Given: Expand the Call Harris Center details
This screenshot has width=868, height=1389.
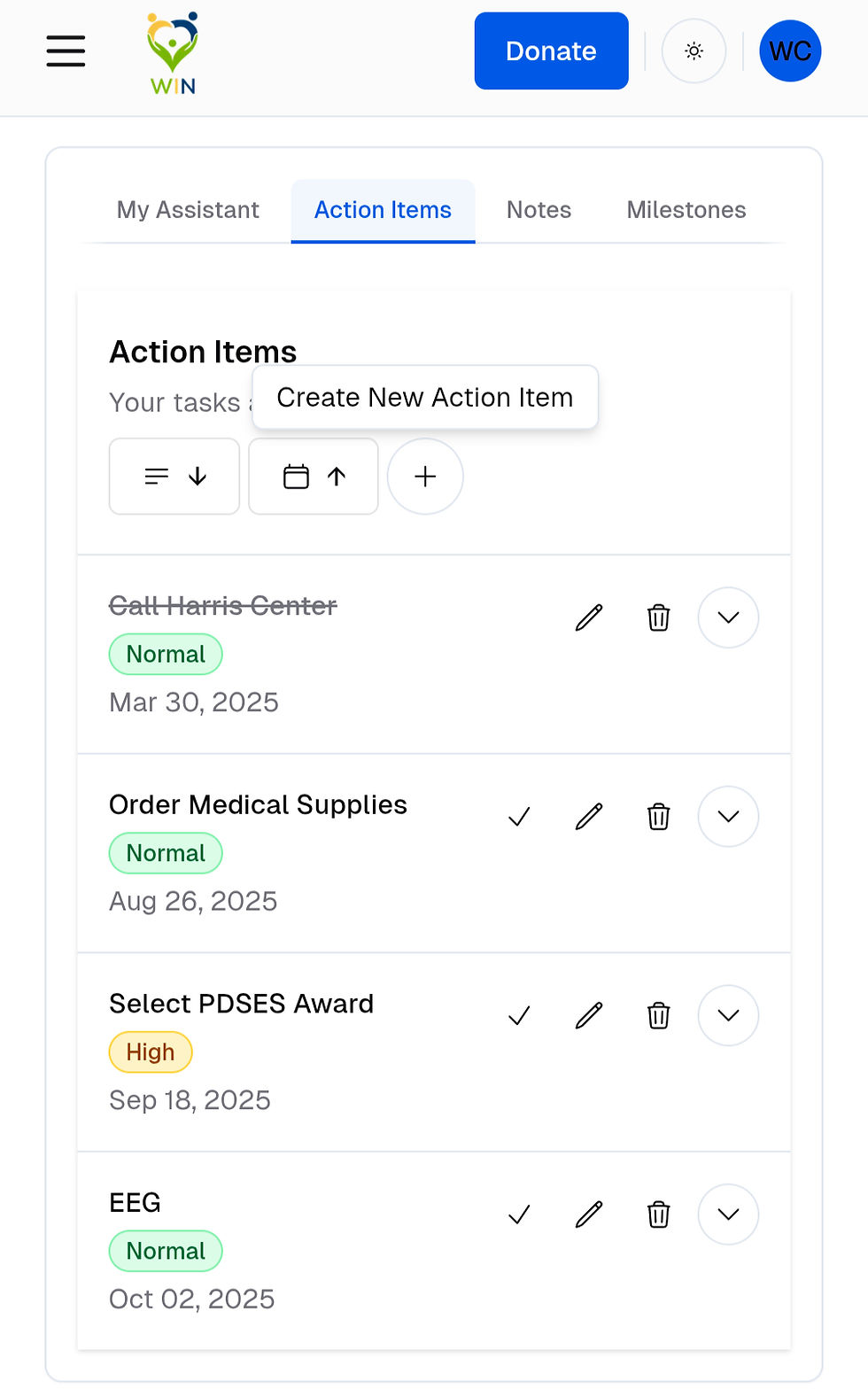Looking at the screenshot, I should click(728, 617).
